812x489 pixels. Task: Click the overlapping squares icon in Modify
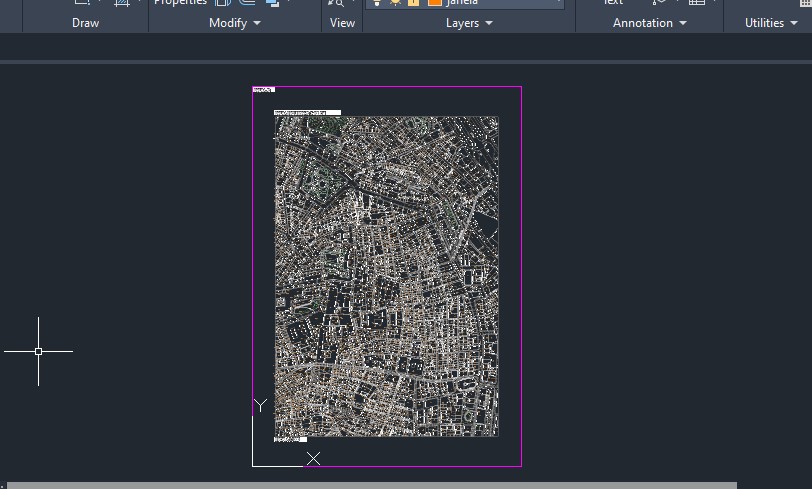coord(272,3)
